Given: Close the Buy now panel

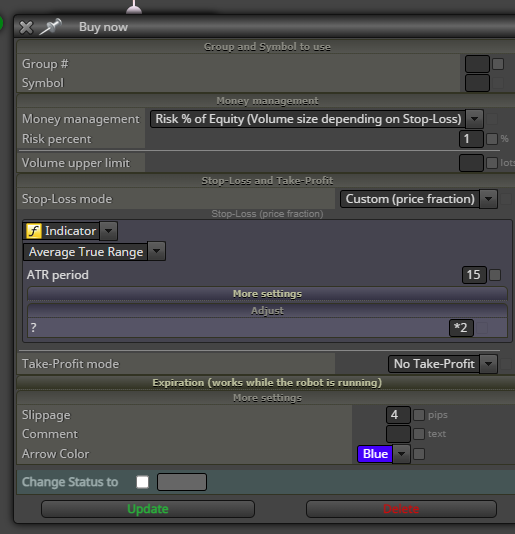Looking at the screenshot, I should [x=26, y=28].
